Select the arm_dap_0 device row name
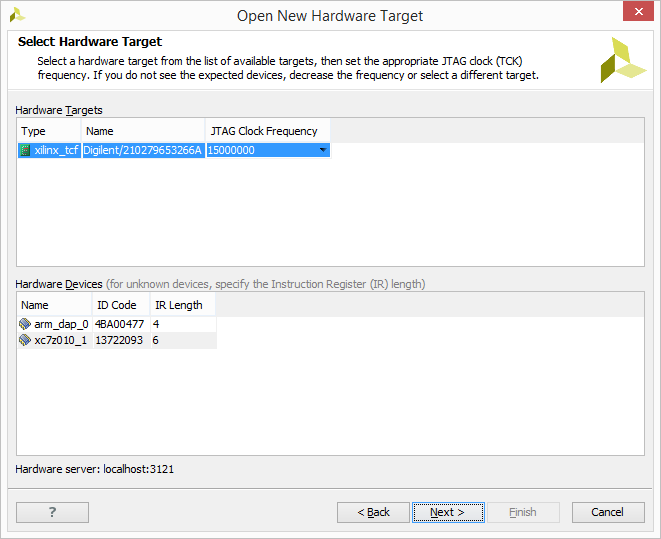The height and width of the screenshot is (539, 661). [61, 324]
